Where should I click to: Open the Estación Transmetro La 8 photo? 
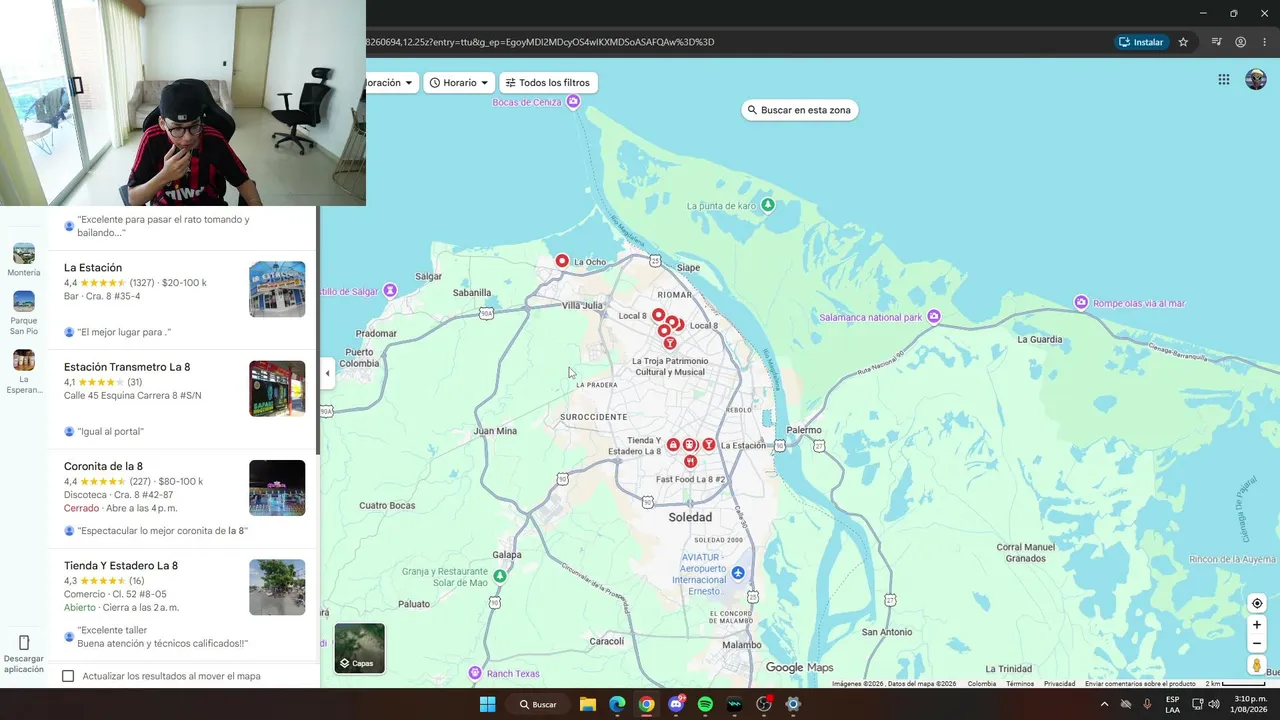pos(277,388)
